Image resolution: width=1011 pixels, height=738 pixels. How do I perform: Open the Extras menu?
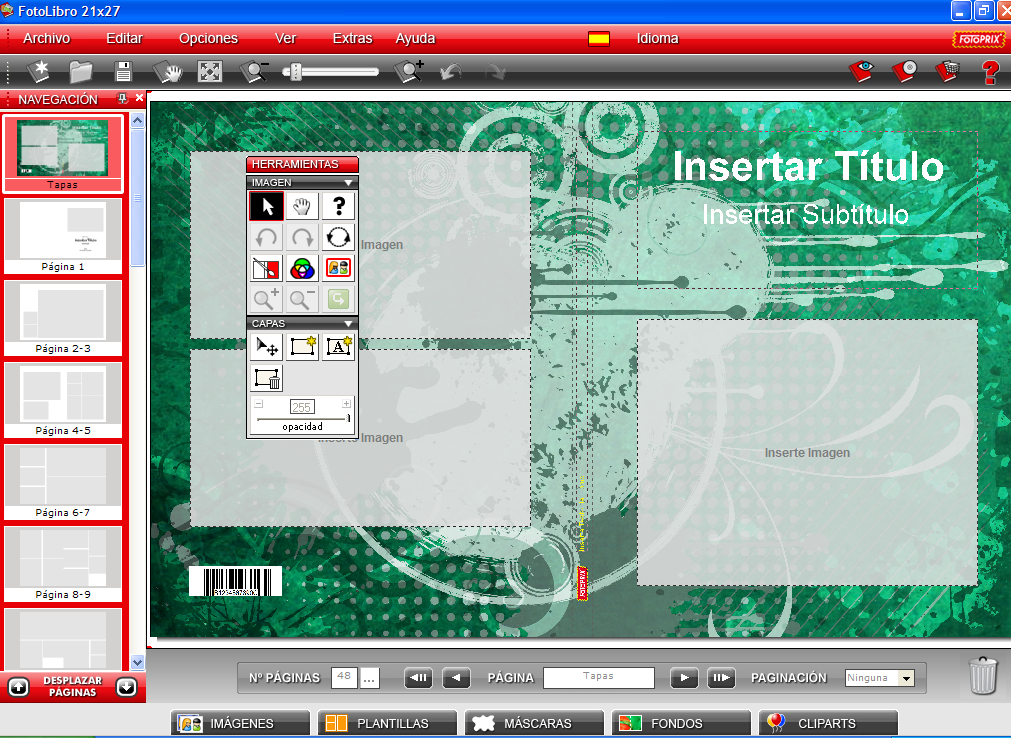pos(352,38)
